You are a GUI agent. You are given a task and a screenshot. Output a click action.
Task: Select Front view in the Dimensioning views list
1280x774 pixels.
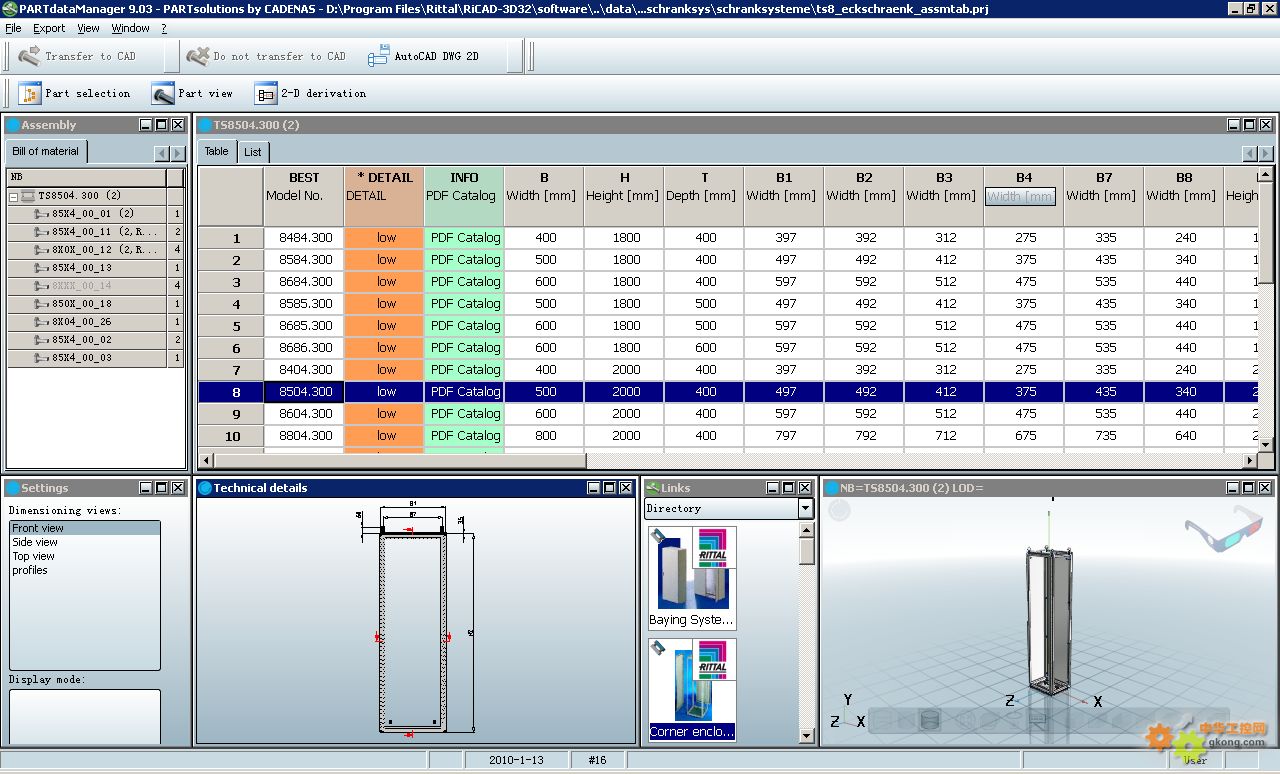85,528
